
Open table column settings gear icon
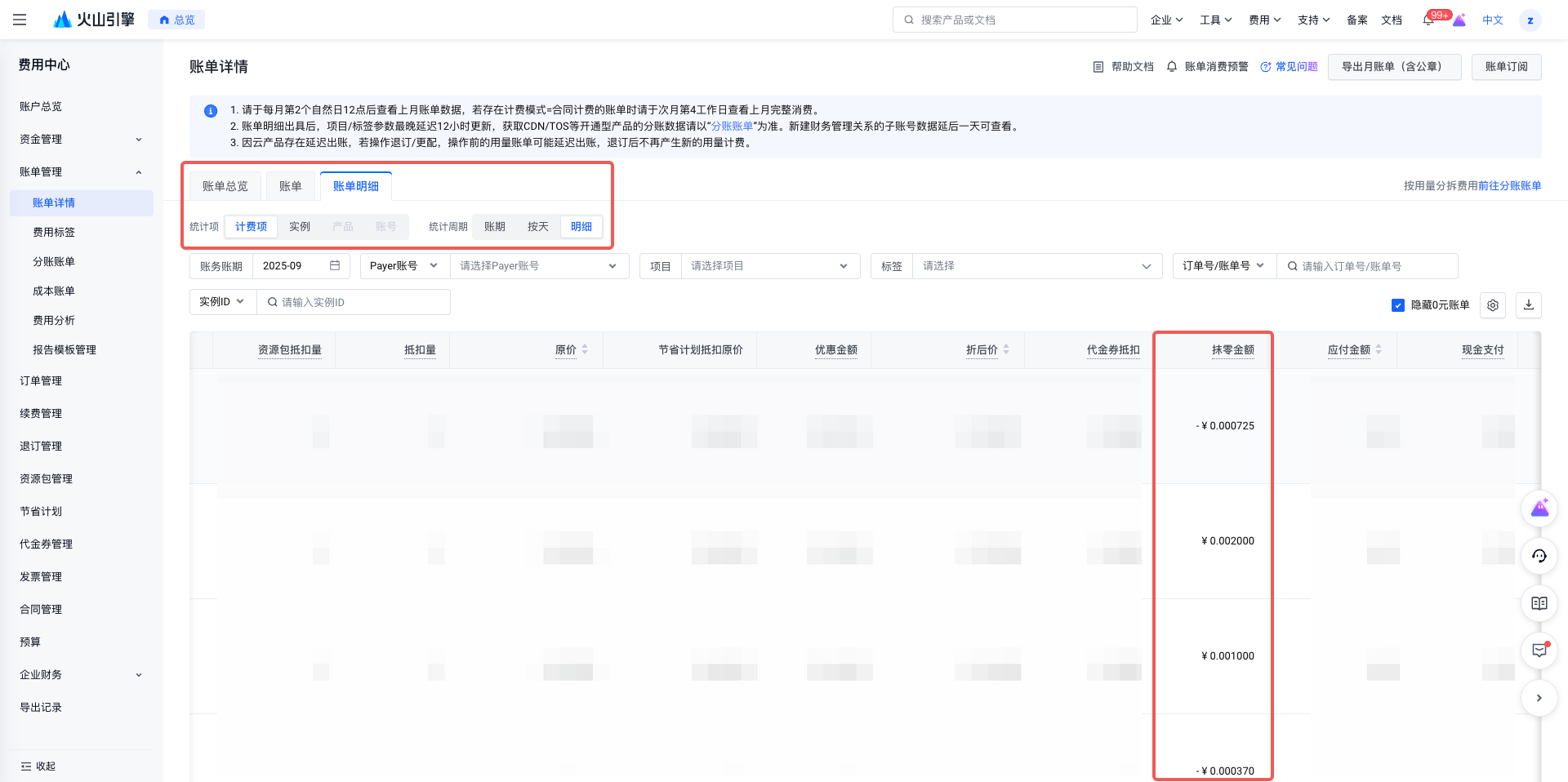[1493, 305]
